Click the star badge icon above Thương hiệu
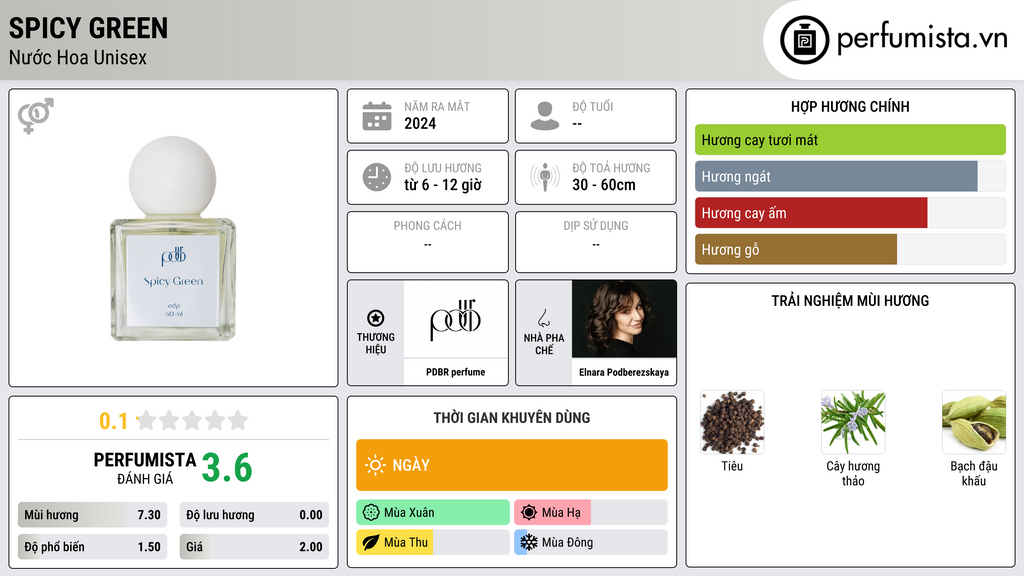The height and width of the screenshot is (576, 1024). point(376,318)
